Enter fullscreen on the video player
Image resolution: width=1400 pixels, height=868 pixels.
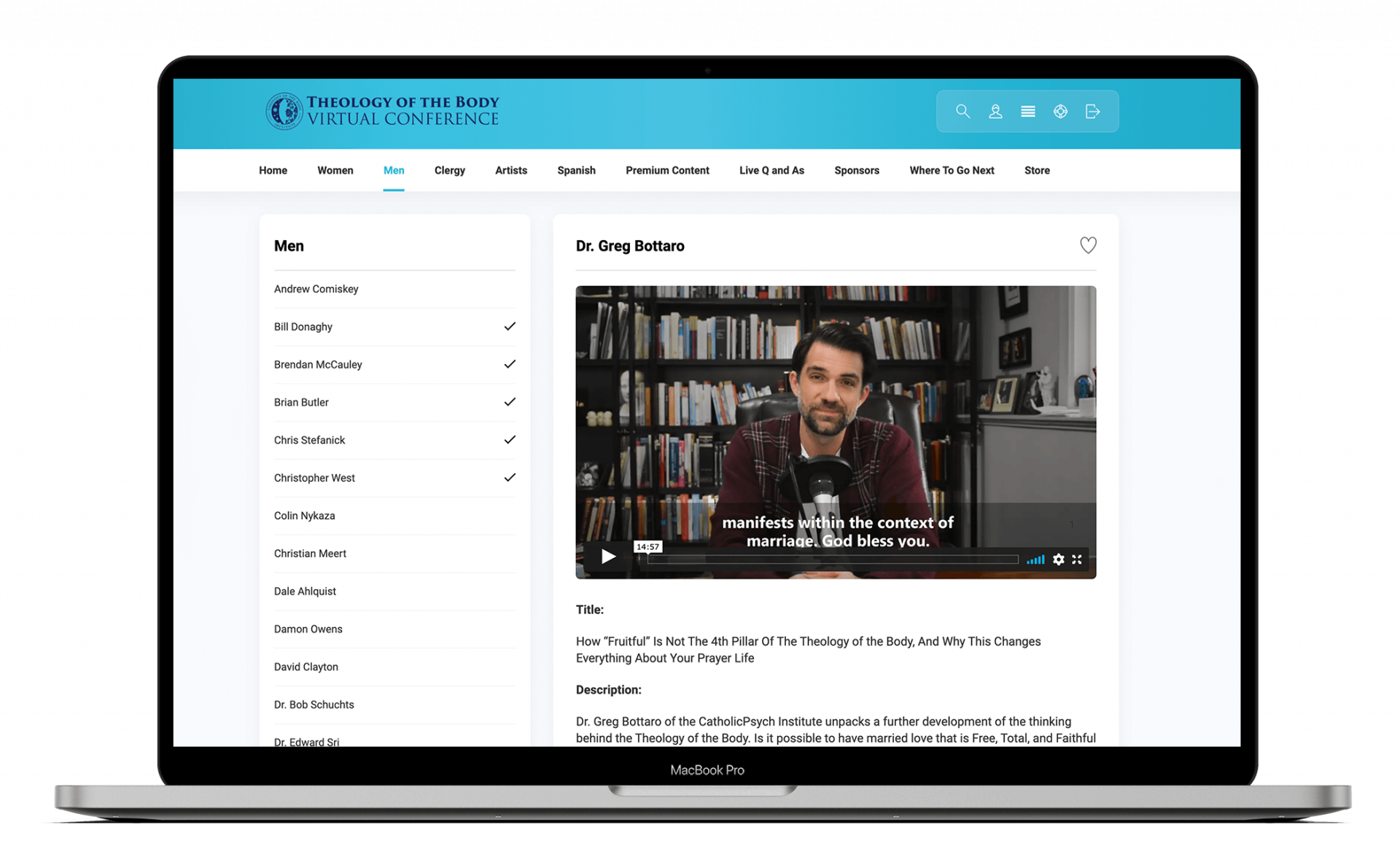[1077, 559]
